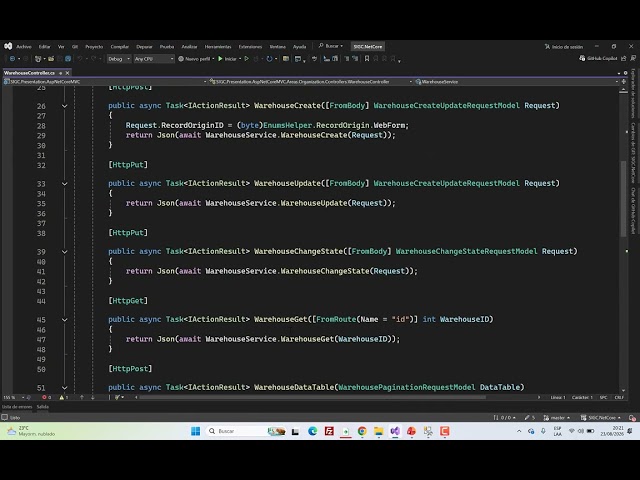Click the Buscar search box in title bar
Image resolution: width=640 pixels, height=480 pixels.
click(331, 46)
